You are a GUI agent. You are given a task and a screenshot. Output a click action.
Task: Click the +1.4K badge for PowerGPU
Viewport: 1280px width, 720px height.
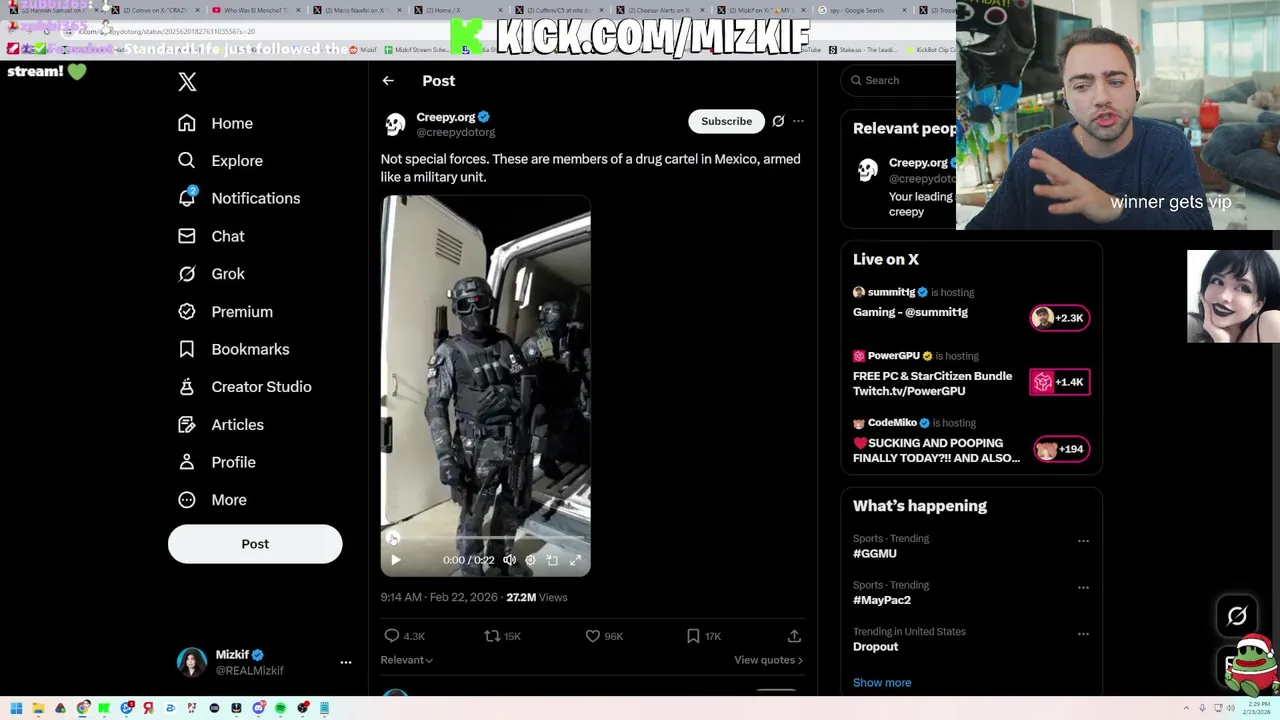(1060, 382)
